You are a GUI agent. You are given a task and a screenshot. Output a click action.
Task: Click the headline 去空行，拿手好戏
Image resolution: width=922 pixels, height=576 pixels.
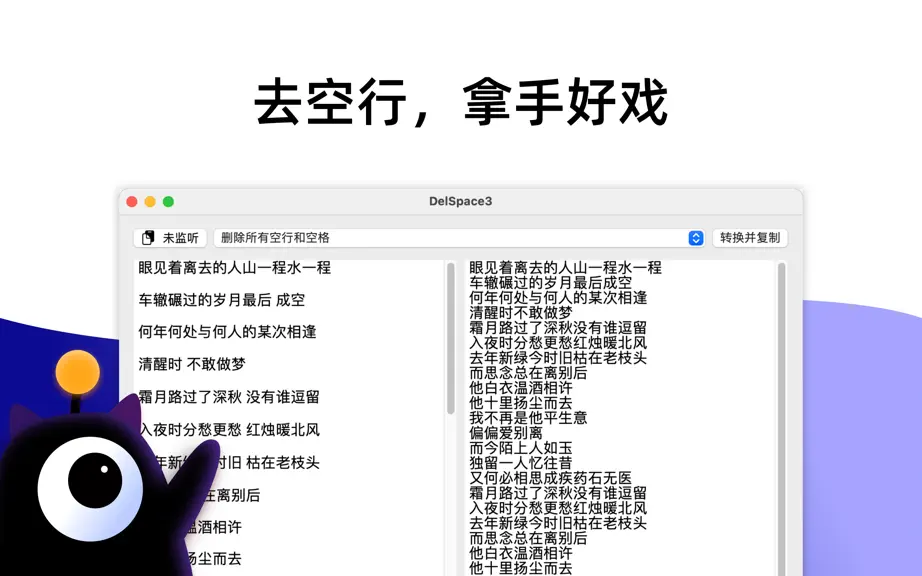click(461, 102)
